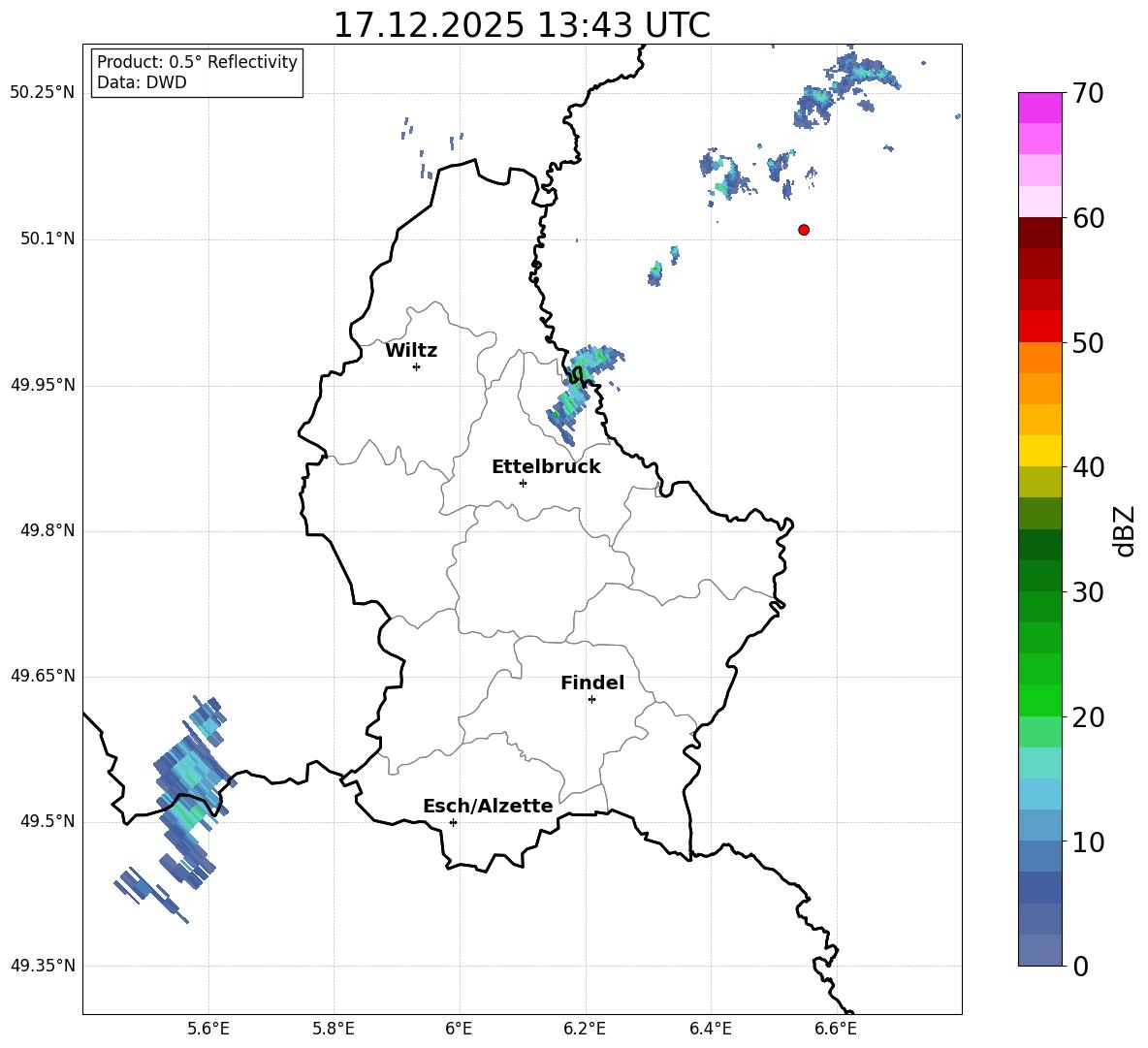This screenshot has width=1148, height=1048.
Task: Click the 10 value on the colorbar
Action: pyautogui.click(x=1088, y=842)
